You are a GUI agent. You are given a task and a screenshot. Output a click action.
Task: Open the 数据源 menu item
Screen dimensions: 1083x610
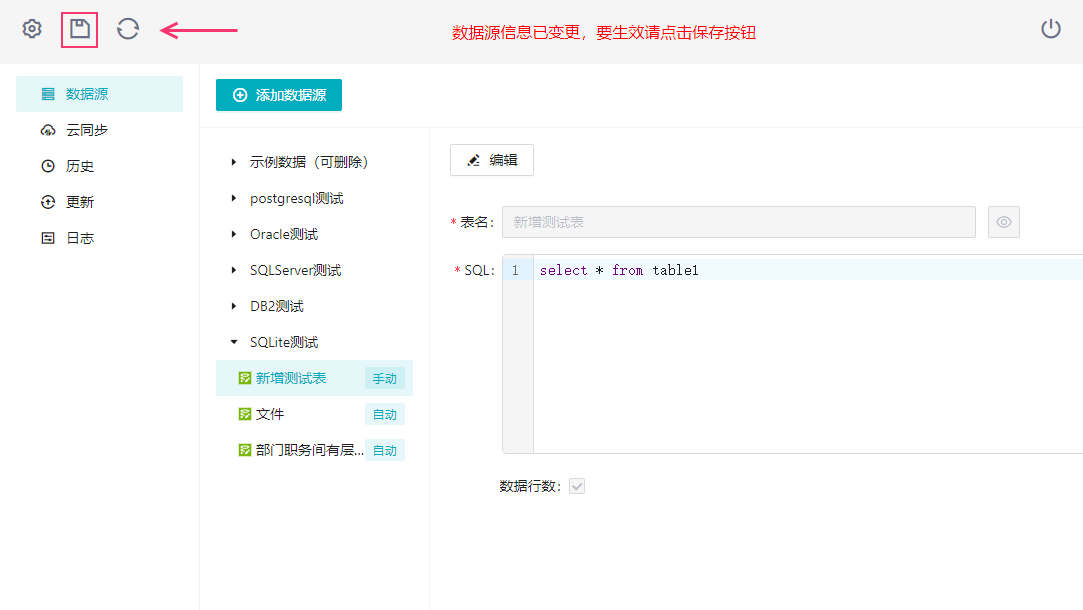pos(99,94)
